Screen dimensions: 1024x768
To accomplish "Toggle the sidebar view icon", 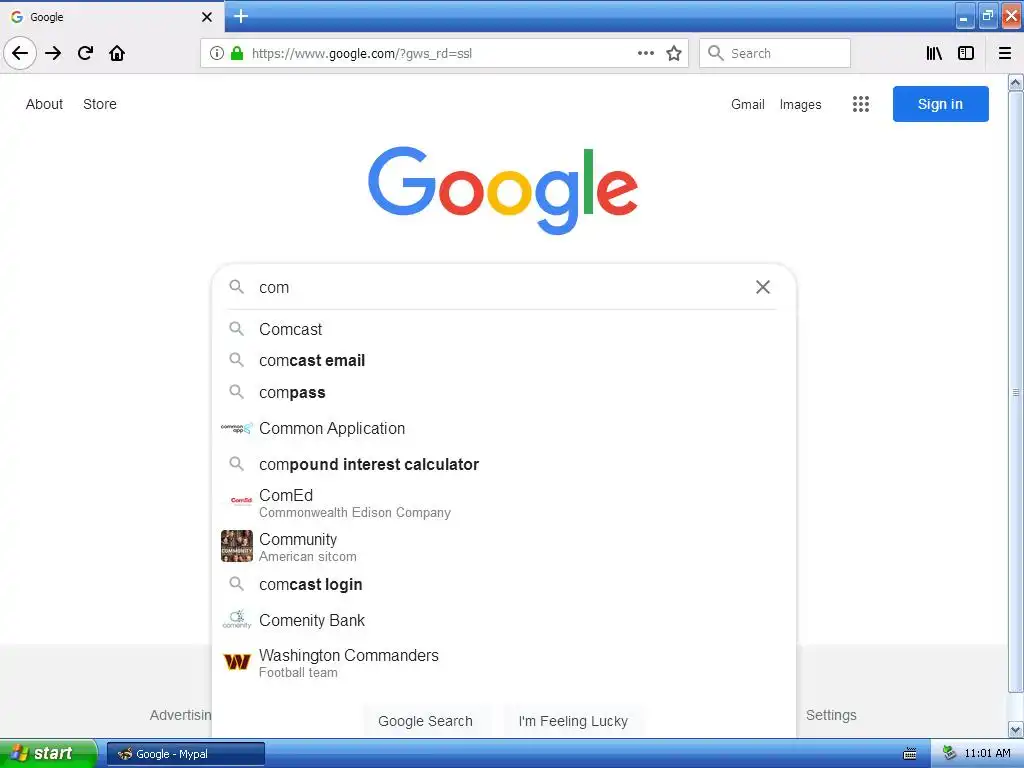I will coord(966,53).
